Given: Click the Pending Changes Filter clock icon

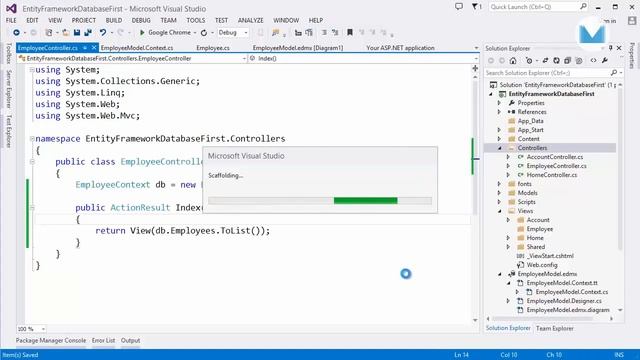Looking at the screenshot, I should 529,60.
